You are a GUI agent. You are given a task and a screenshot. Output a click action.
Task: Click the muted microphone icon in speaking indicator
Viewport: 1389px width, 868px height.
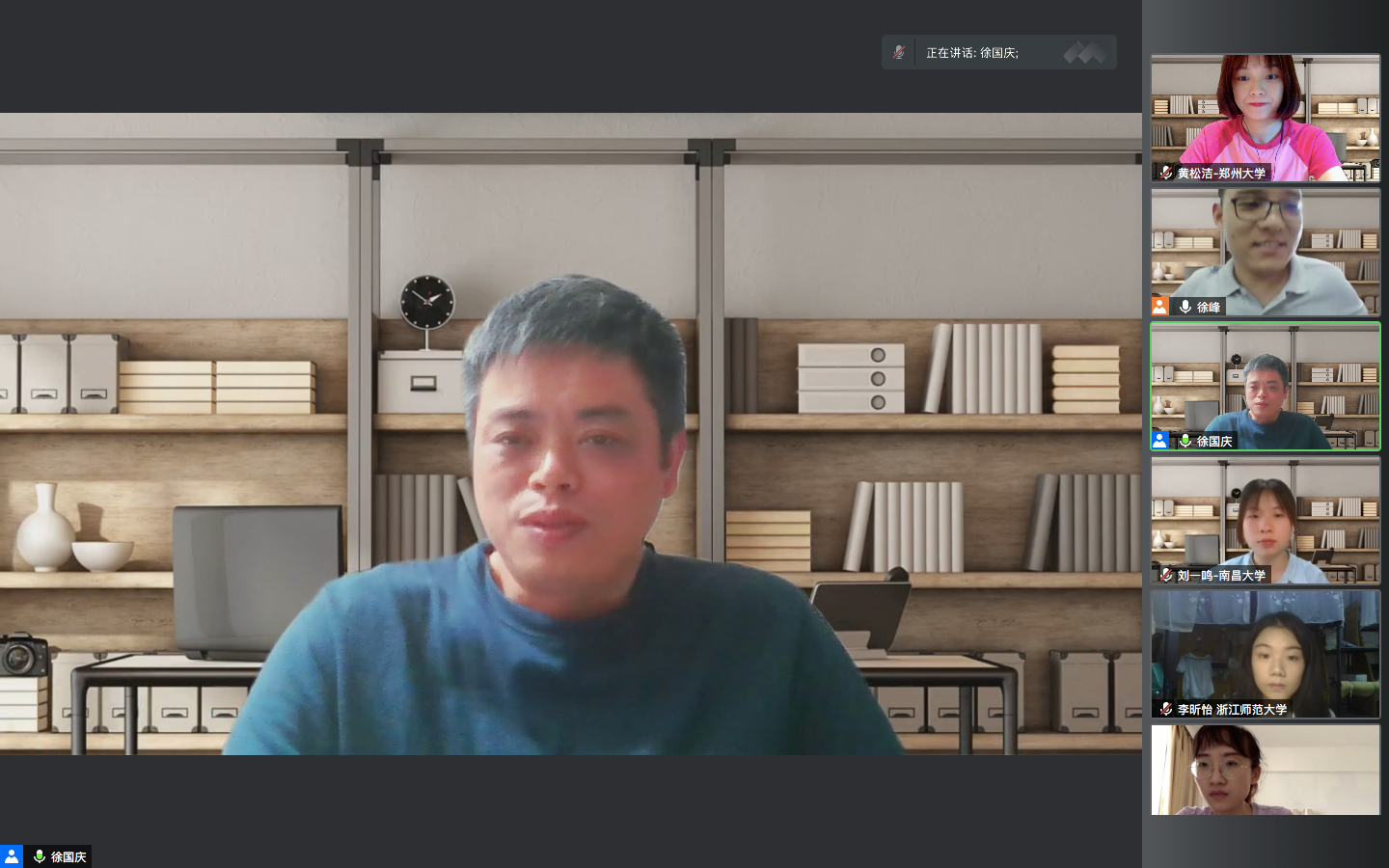pos(899,52)
